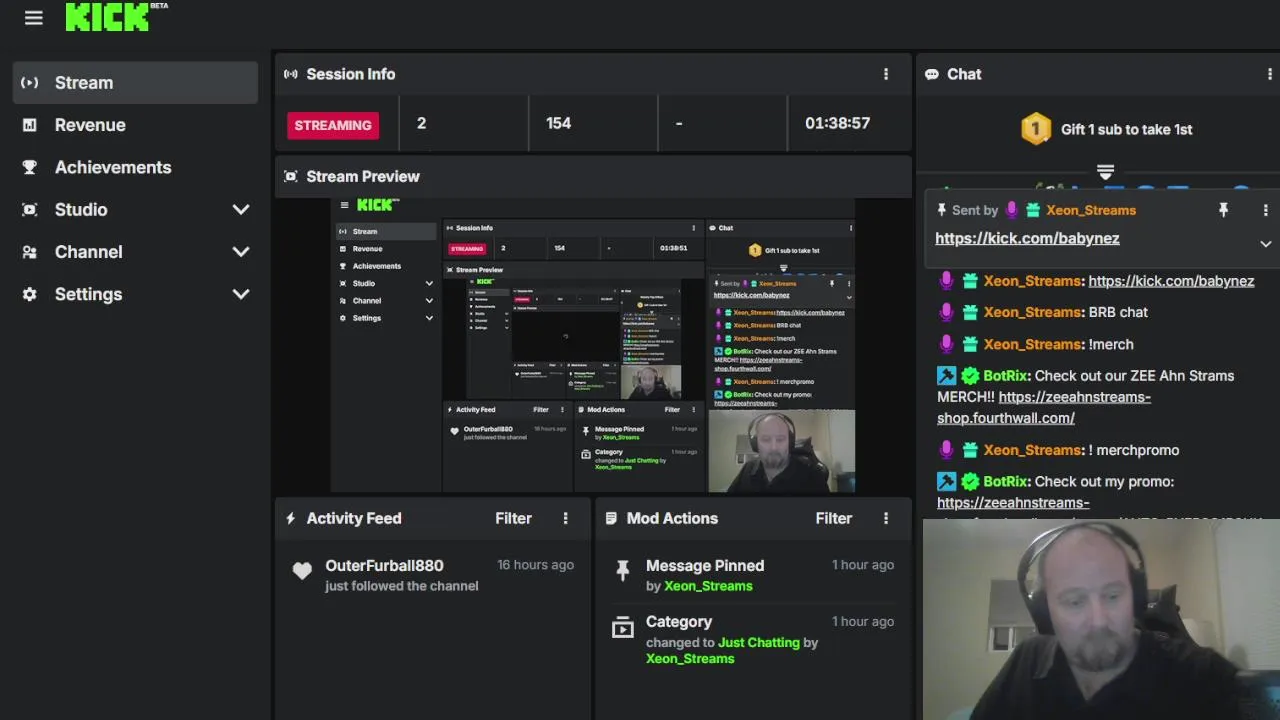Image resolution: width=1280 pixels, height=720 pixels.
Task: Click the Session Info broadcast icon
Action: [x=291, y=74]
